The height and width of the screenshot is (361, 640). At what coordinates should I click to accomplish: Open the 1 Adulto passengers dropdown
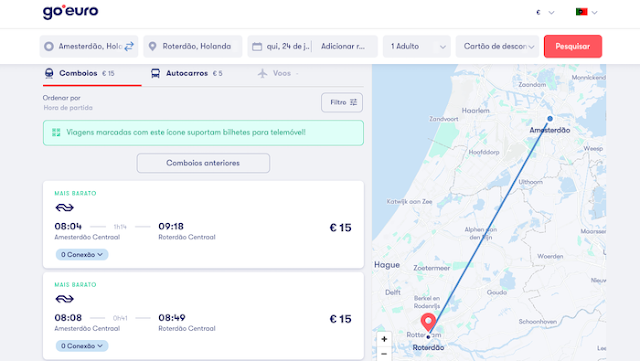[x=417, y=47]
